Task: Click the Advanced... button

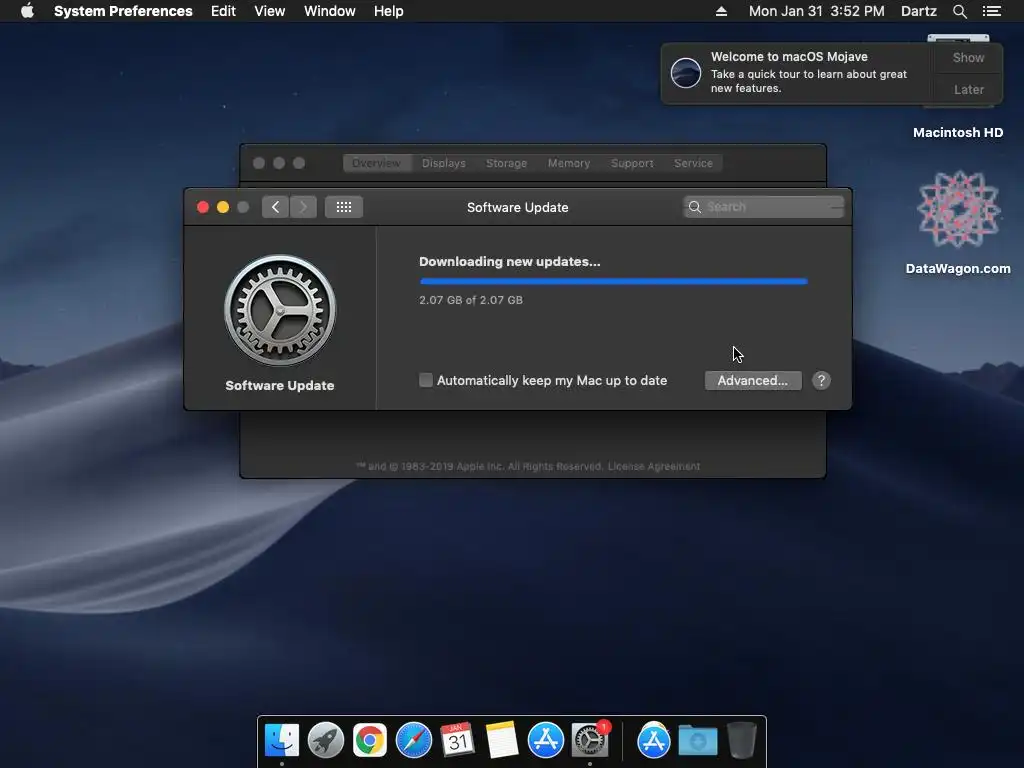Action: click(x=753, y=381)
